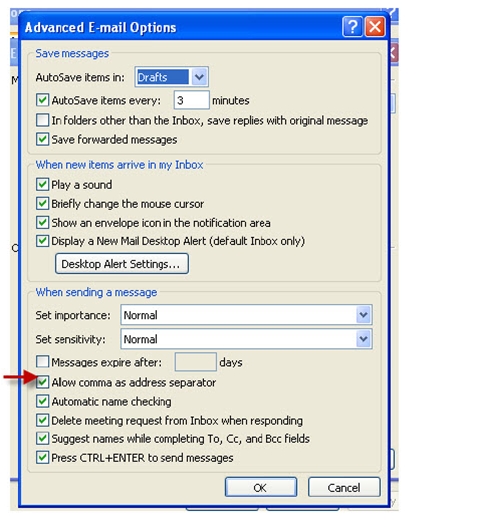This screenshot has width=477, height=527.
Task: Click the OK button
Action: (261, 487)
